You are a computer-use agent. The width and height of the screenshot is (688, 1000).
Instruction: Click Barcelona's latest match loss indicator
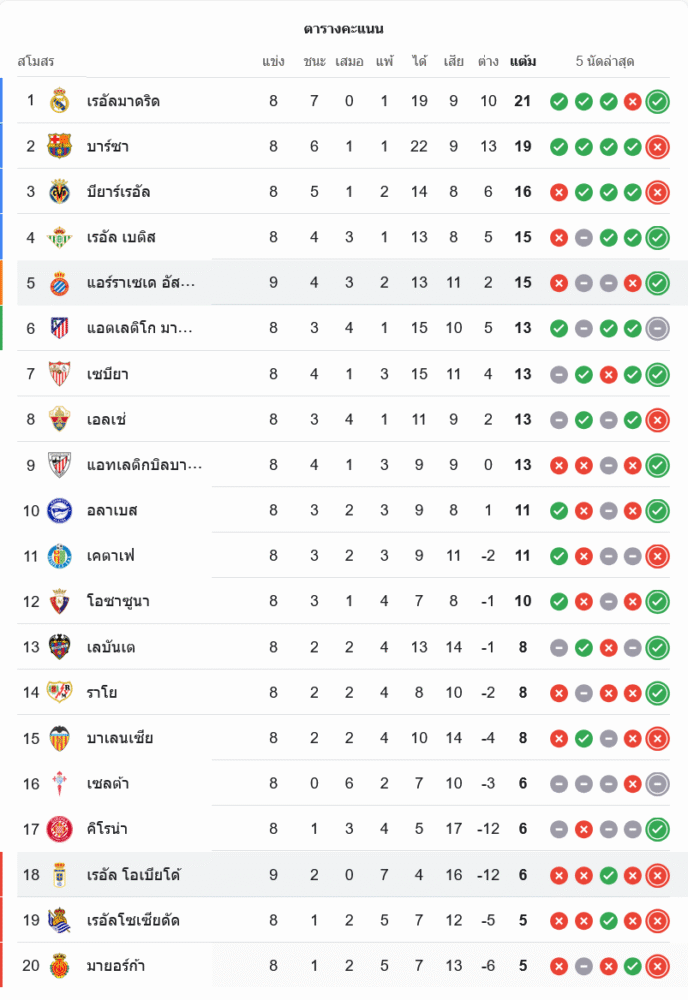[657, 147]
